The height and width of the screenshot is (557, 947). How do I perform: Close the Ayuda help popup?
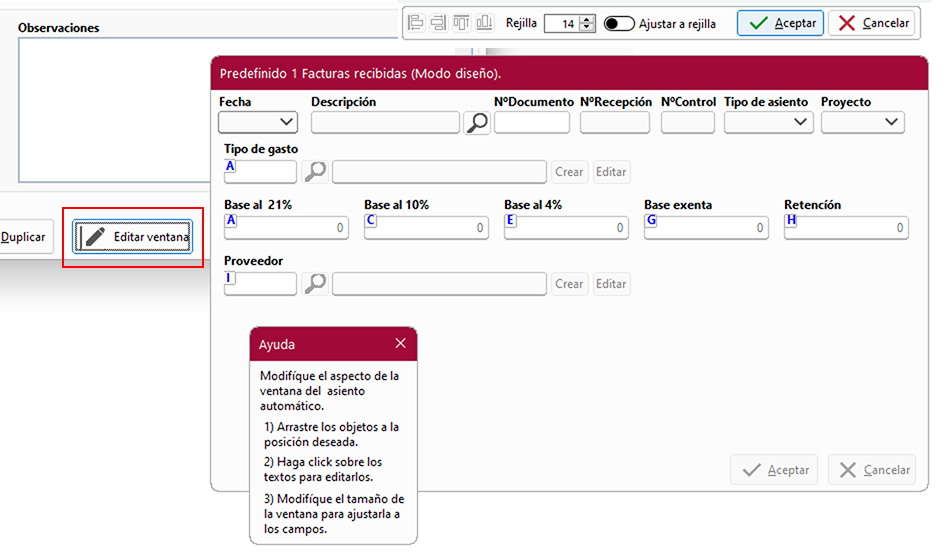[400, 344]
